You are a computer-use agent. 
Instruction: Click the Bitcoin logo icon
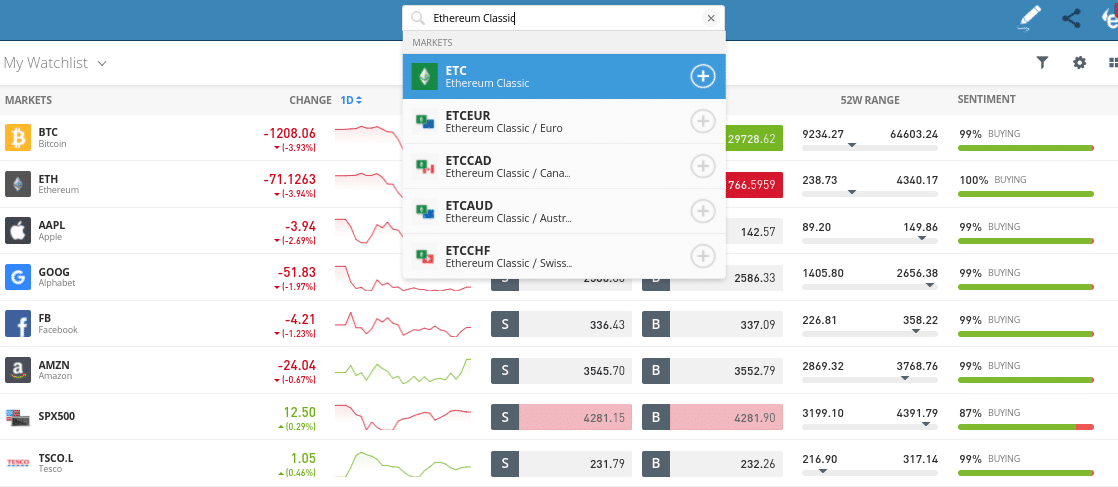tap(18, 138)
